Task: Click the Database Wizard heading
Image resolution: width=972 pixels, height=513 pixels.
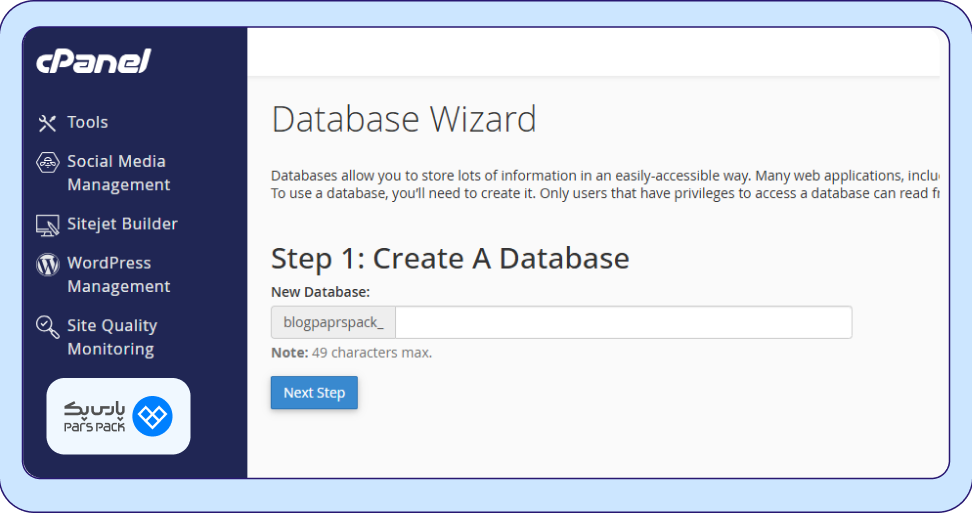Action: coord(404,119)
